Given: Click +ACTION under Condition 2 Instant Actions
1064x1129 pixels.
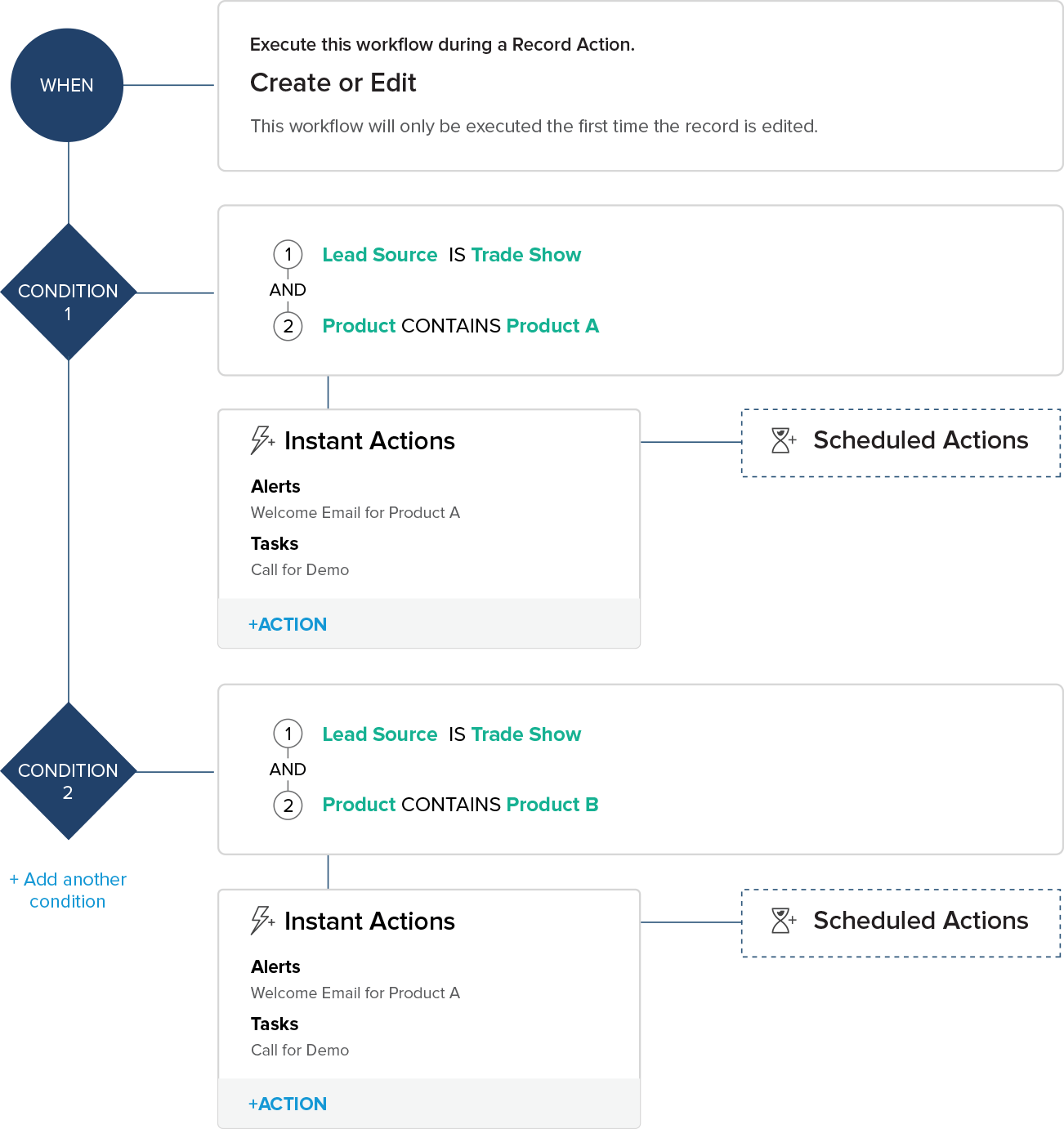Looking at the screenshot, I should point(288,1104).
